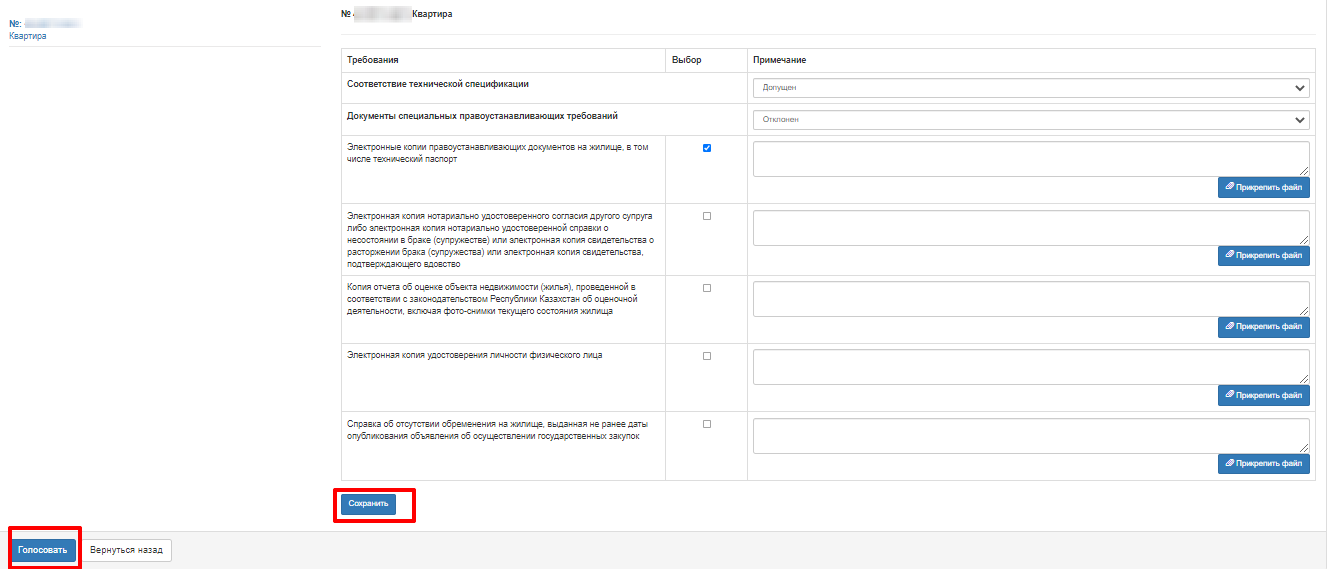Check the property appraisal report checkbox
This screenshot has width=1331, height=569.
tap(707, 288)
